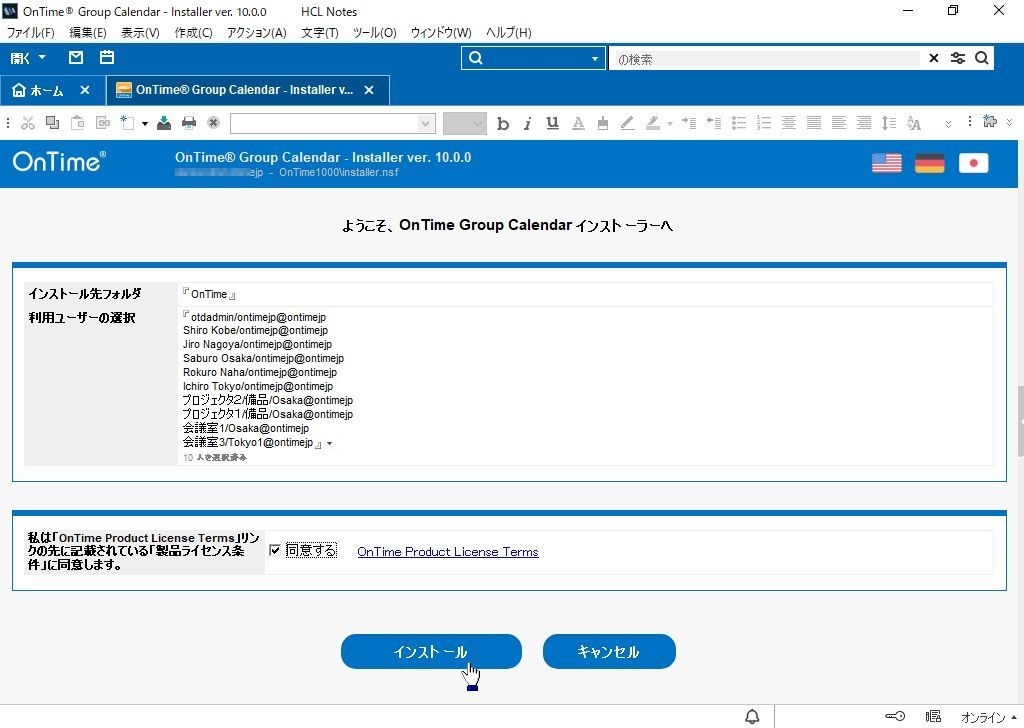Toggle italic formatting in the toolbar
This screenshot has height=728, width=1024.
click(x=527, y=123)
